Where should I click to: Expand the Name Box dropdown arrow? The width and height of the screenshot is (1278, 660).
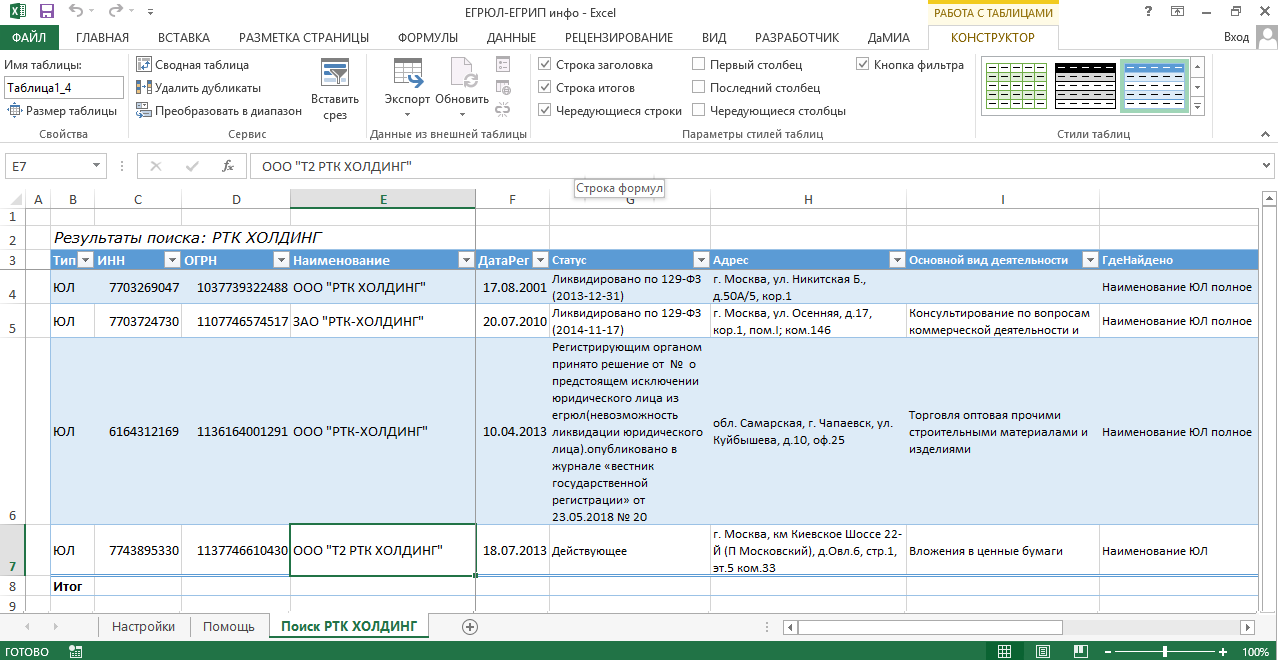click(97, 166)
